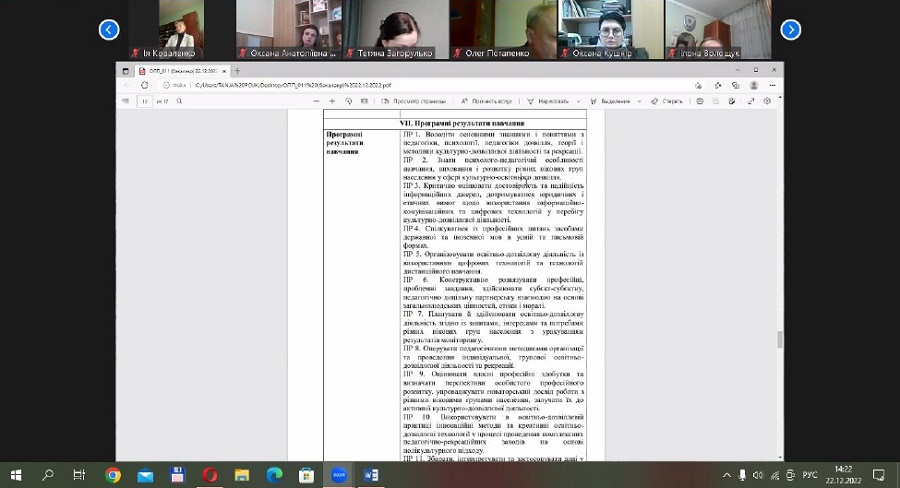The image size is (900, 488).
Task: Click the previous participants arrow in gallery strip
Action: click(x=109, y=30)
